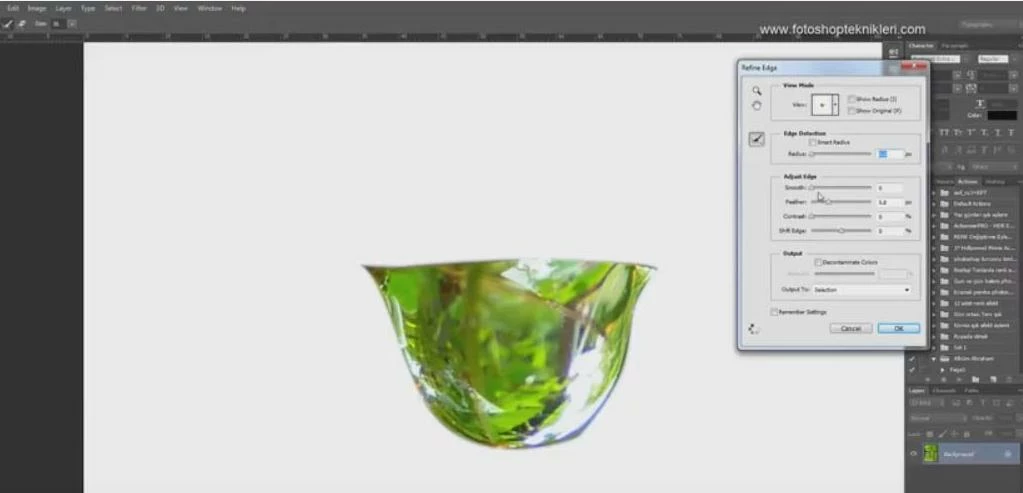
Task: Click the create new action icon
Action: 992,380
